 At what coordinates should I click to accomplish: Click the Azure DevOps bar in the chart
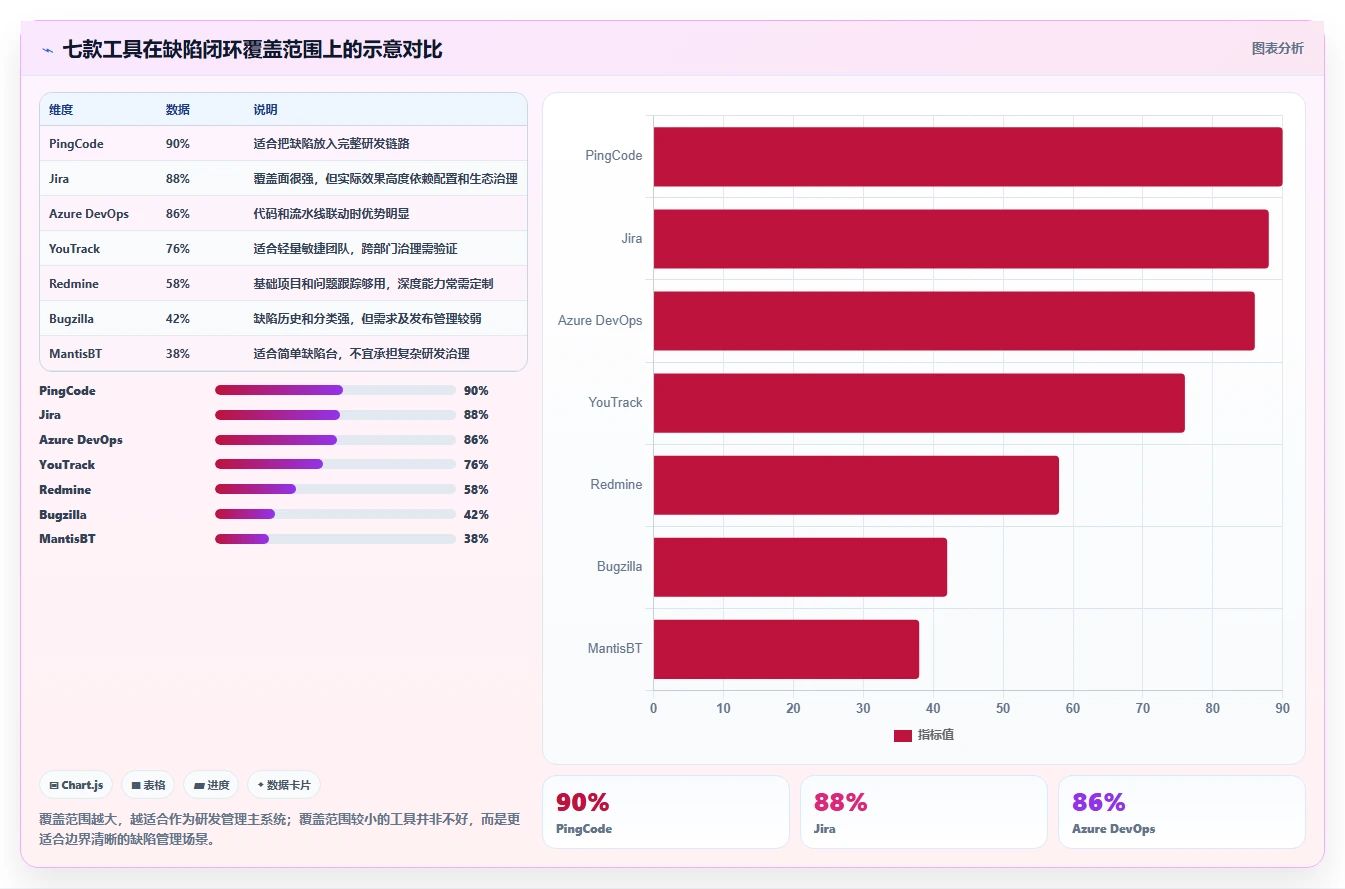[x=954, y=321]
